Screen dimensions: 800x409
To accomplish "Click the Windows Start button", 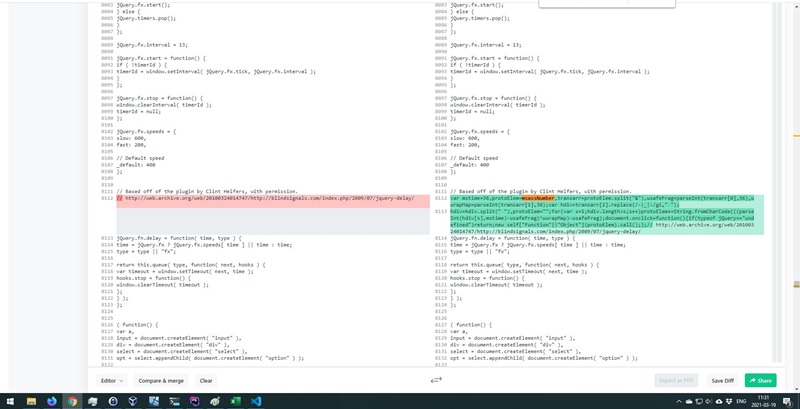I will click(10, 401).
